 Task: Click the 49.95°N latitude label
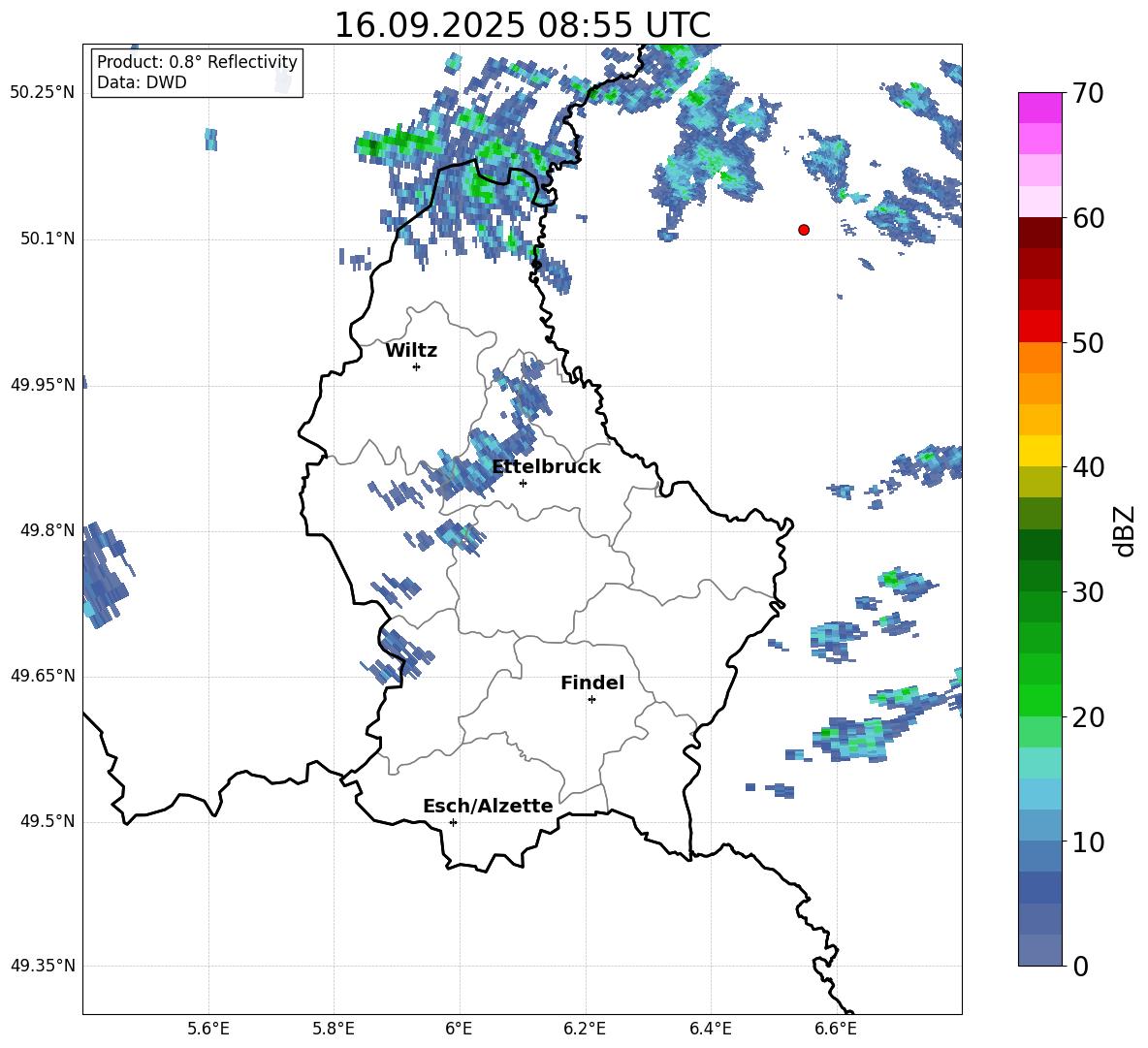coord(43,385)
